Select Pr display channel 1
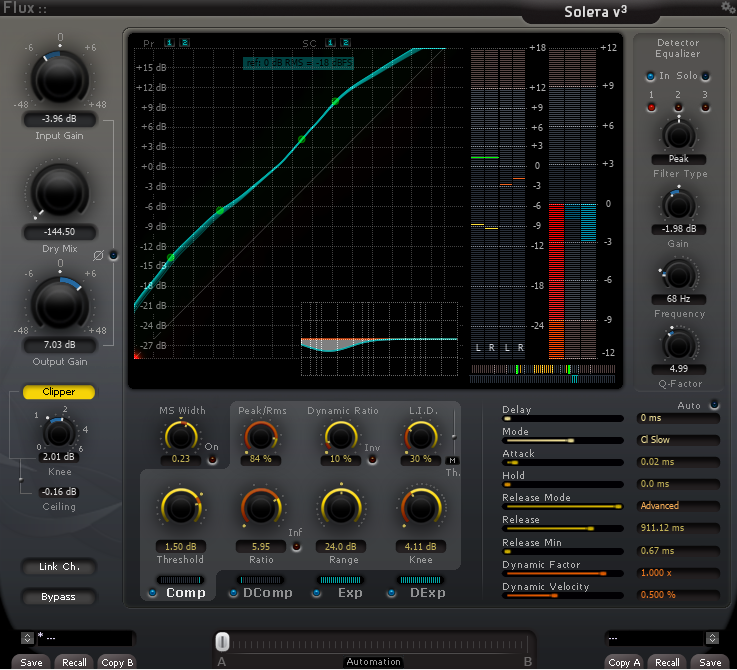 [x=169, y=43]
